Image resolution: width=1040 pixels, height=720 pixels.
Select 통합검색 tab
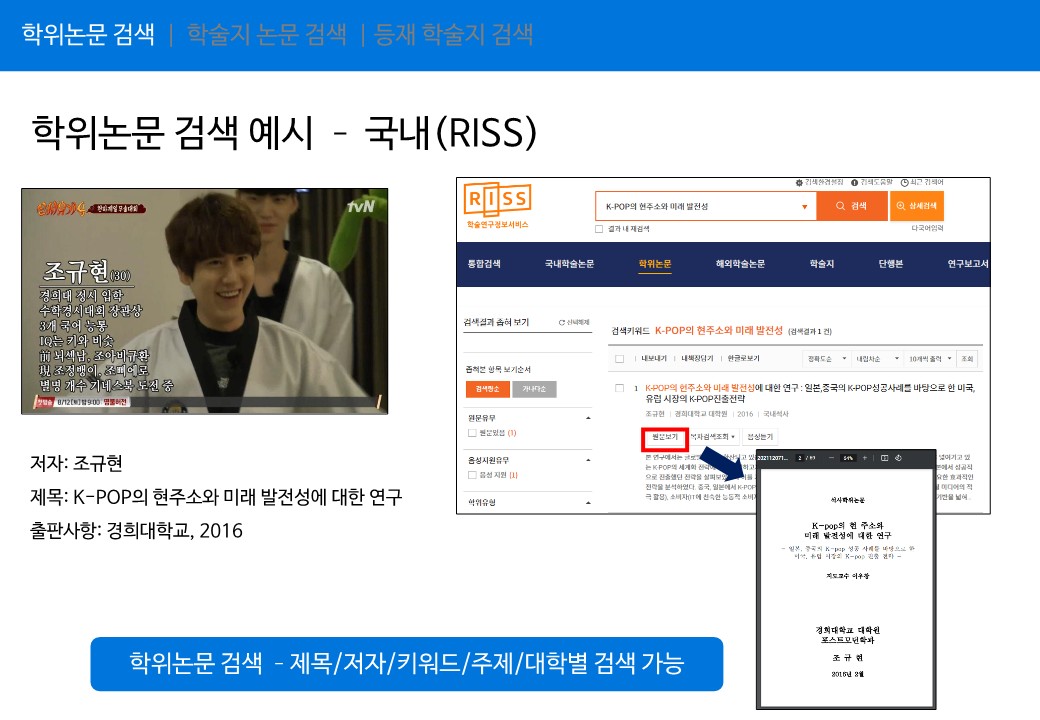(x=484, y=264)
